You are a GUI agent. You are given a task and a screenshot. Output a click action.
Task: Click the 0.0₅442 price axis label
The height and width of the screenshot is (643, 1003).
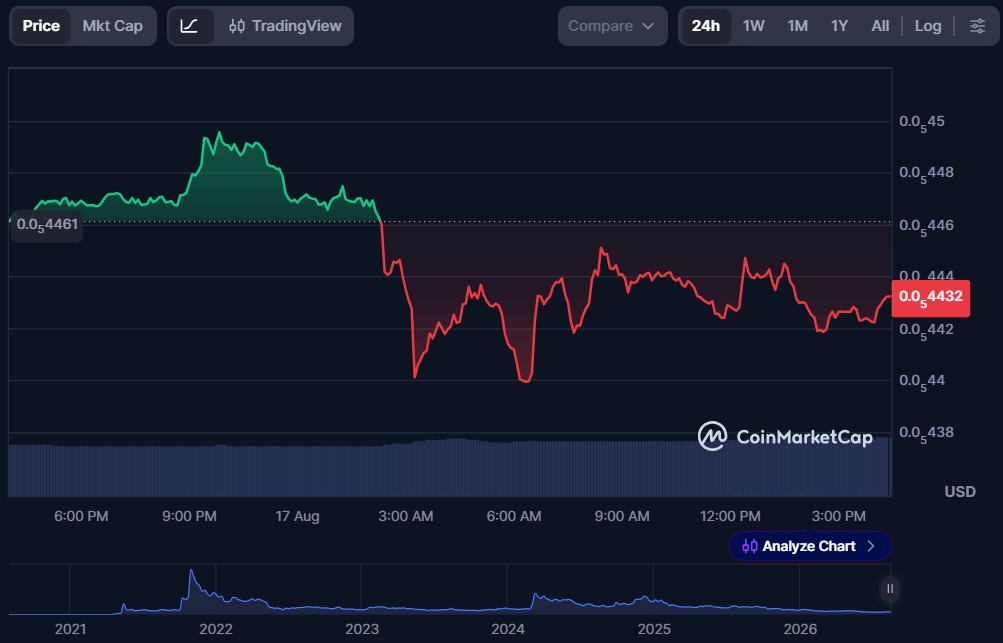pos(926,330)
